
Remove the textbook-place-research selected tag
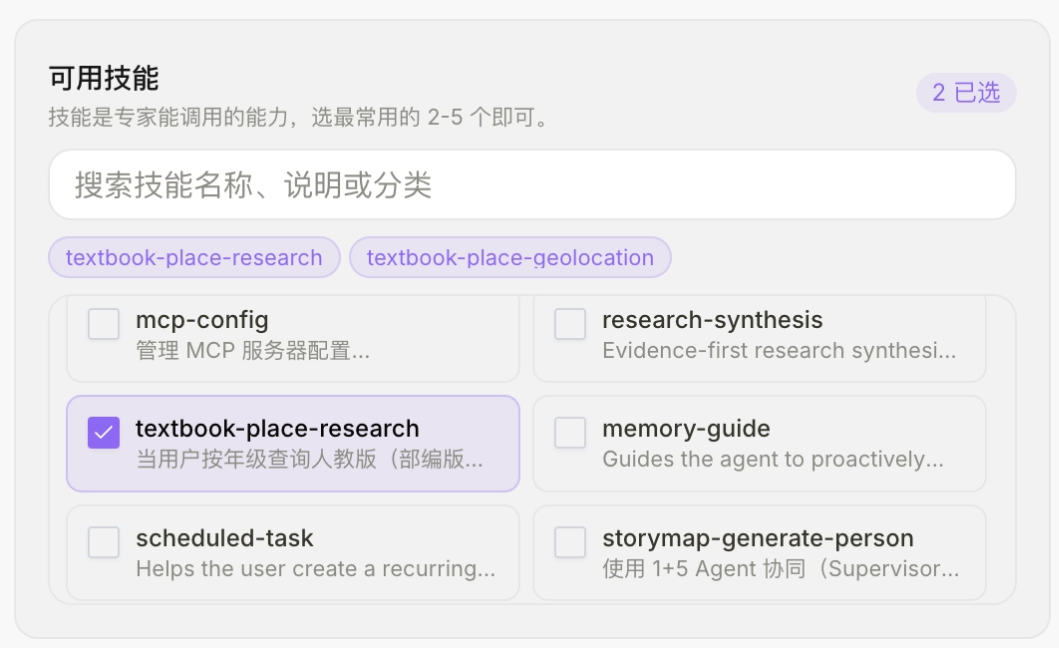(194, 257)
